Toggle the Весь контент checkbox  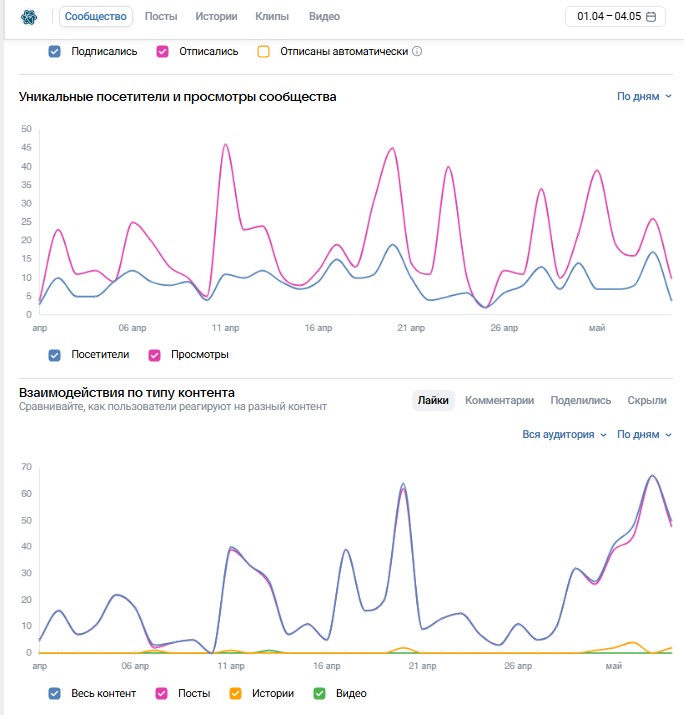[x=54, y=694]
